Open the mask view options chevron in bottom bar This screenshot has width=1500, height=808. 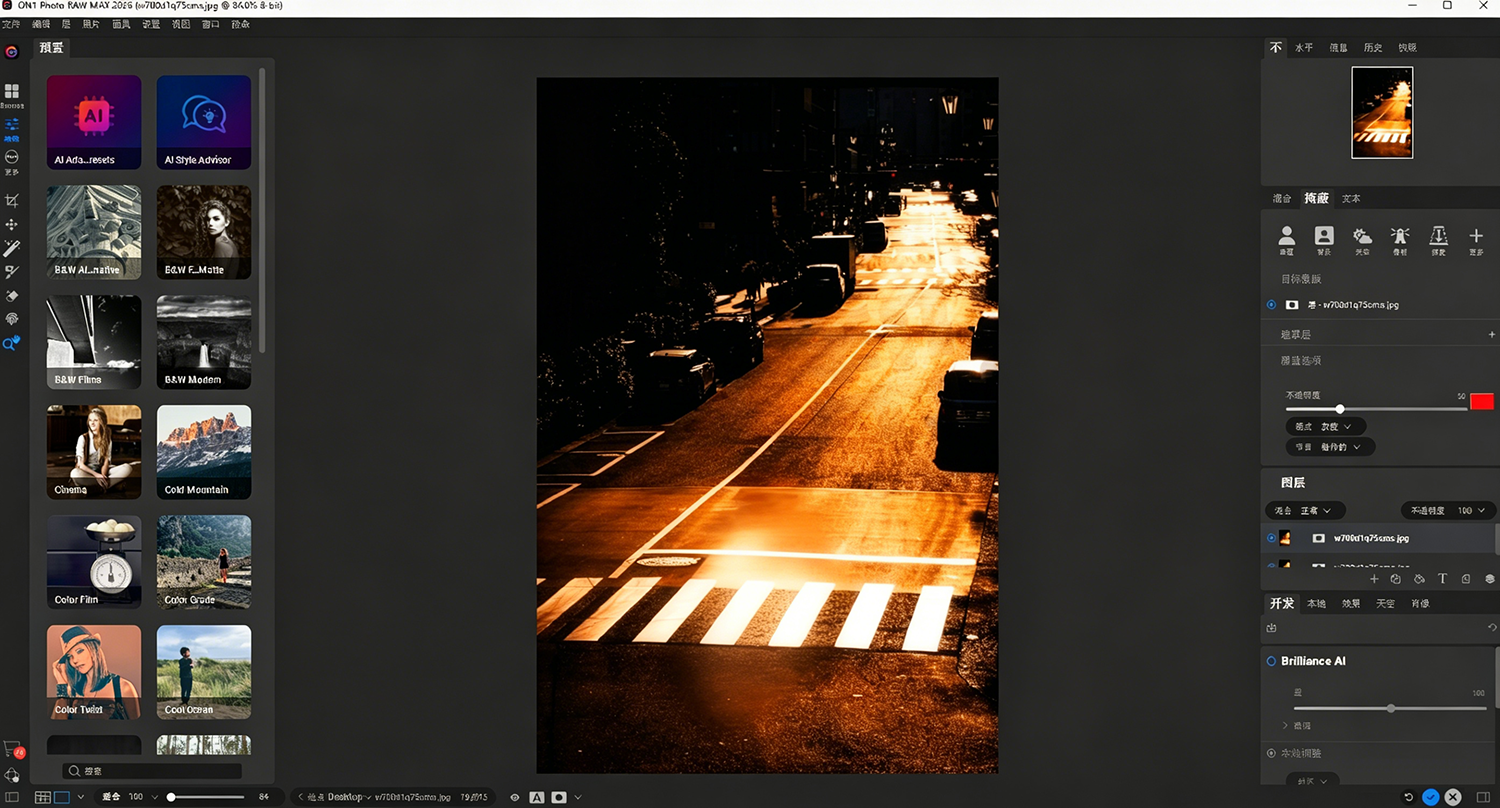(x=577, y=797)
